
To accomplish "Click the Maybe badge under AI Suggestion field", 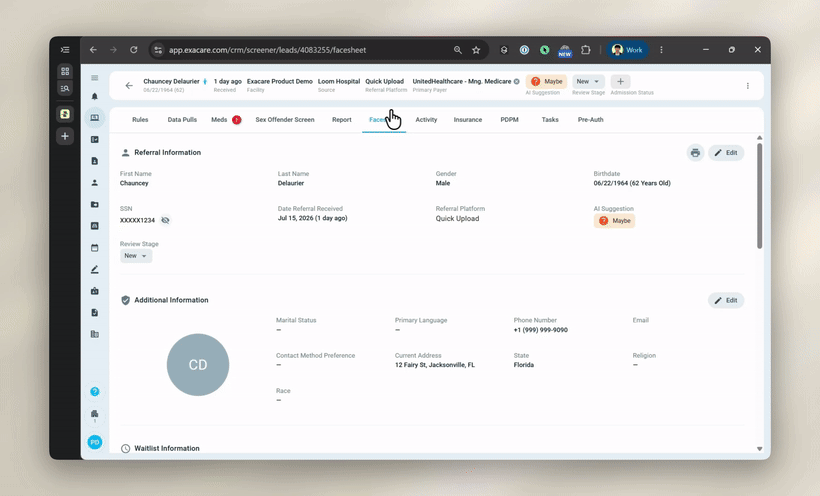I will pyautogui.click(x=614, y=221).
